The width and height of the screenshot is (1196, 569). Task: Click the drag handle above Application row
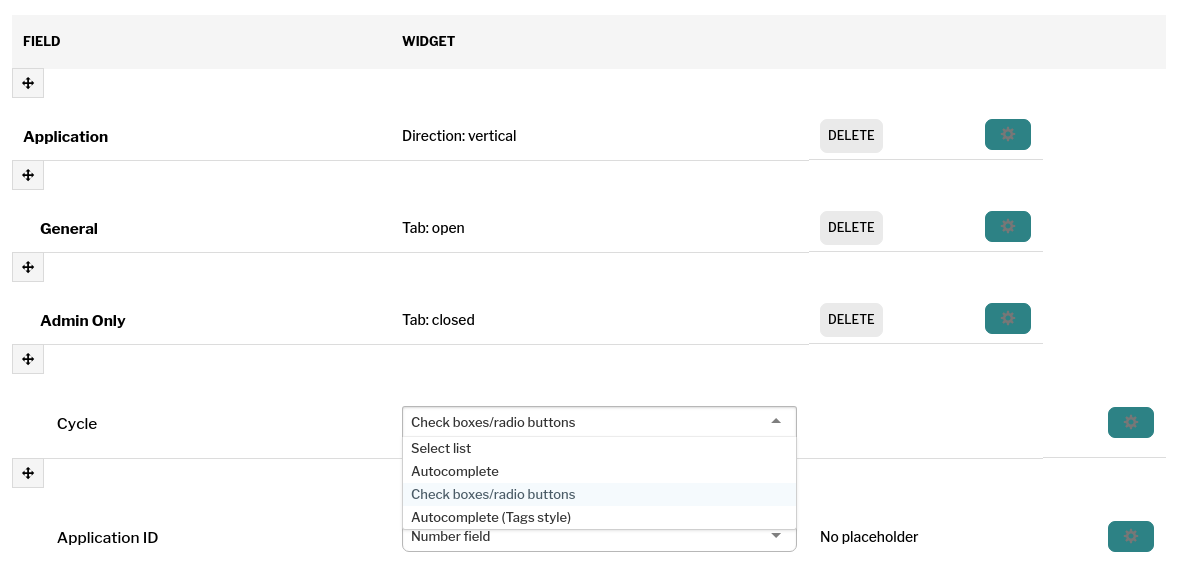(28, 83)
